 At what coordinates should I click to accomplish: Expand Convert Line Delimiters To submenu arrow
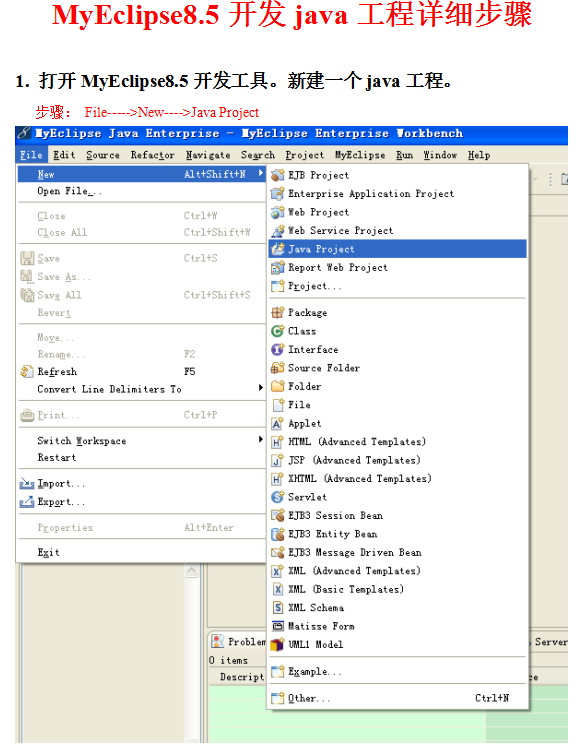point(260,388)
